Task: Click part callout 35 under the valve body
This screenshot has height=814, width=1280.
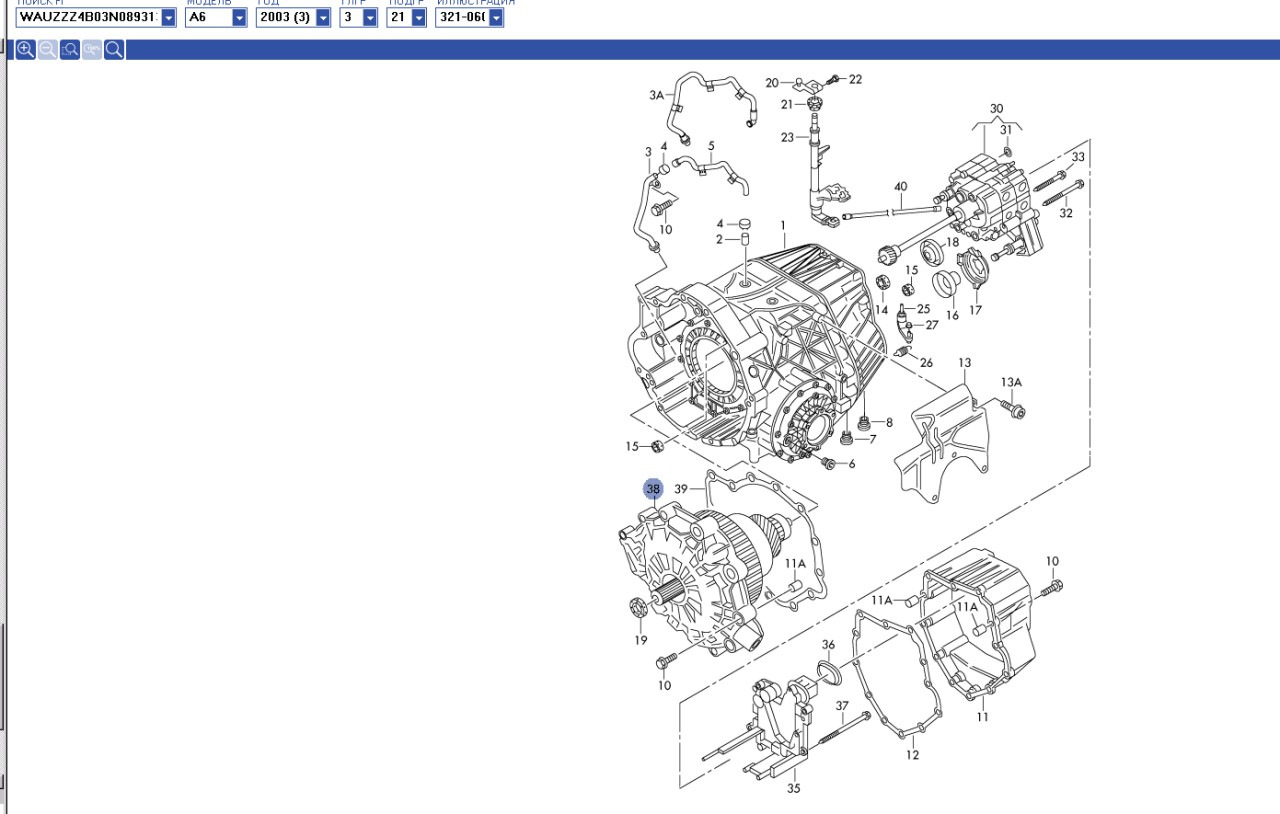Action: pos(793,788)
